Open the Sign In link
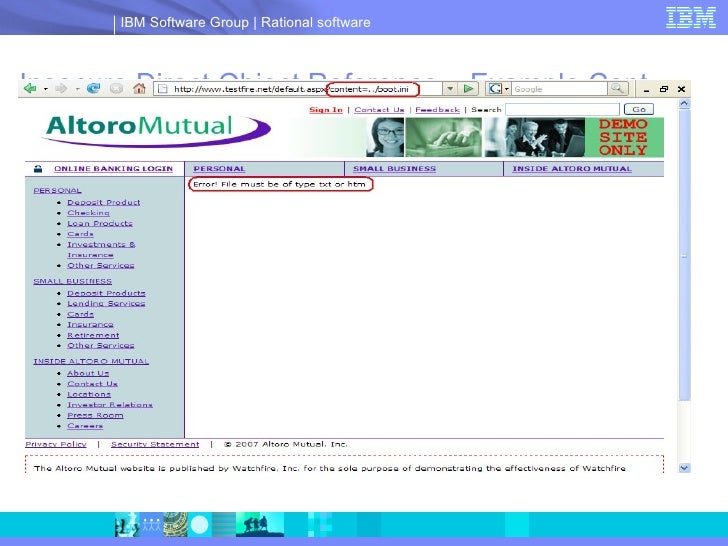 pyautogui.click(x=326, y=110)
